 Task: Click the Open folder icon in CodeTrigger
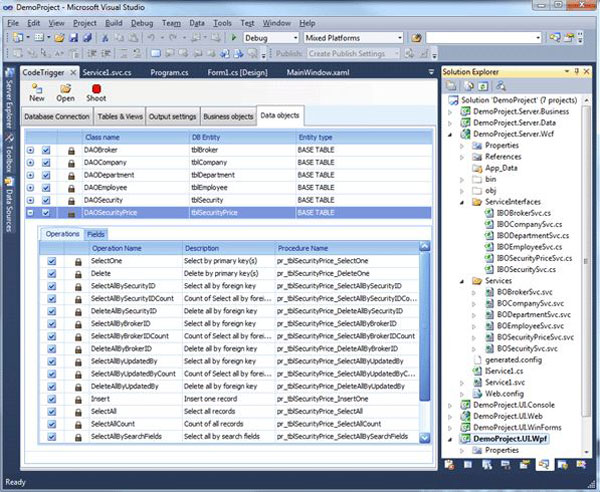click(x=66, y=87)
